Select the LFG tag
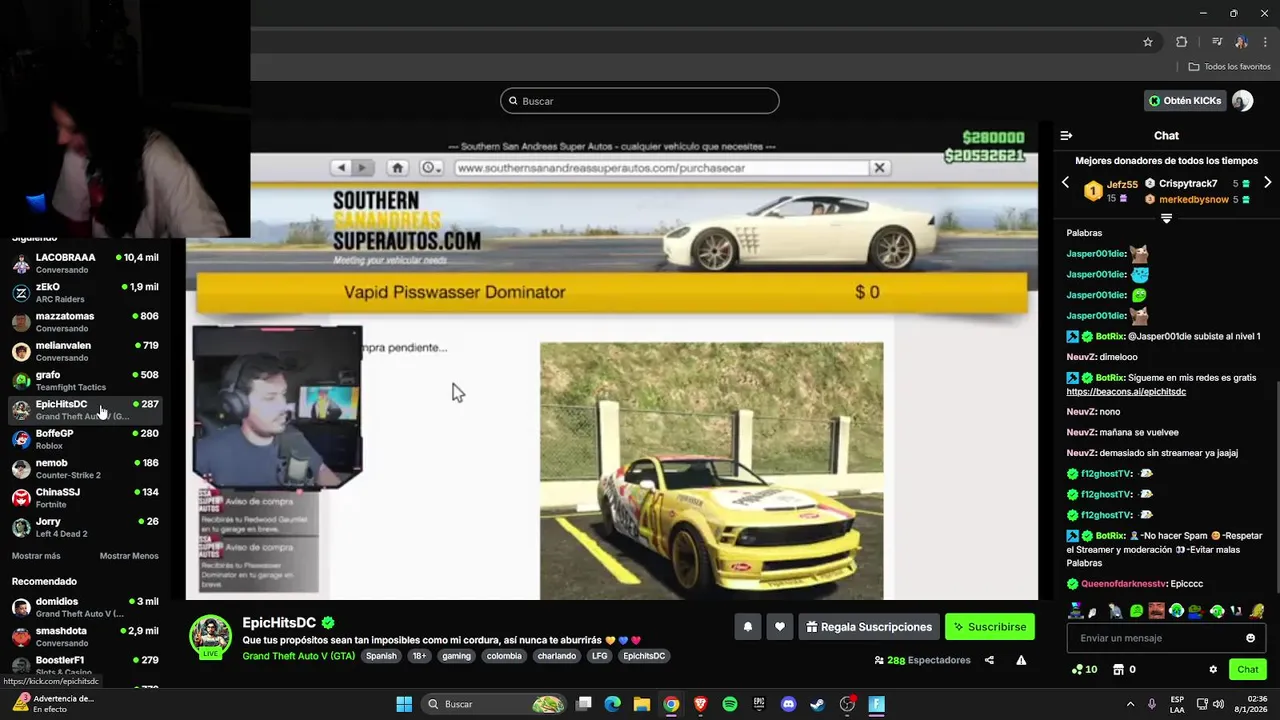Image resolution: width=1280 pixels, height=720 pixels. 599,656
